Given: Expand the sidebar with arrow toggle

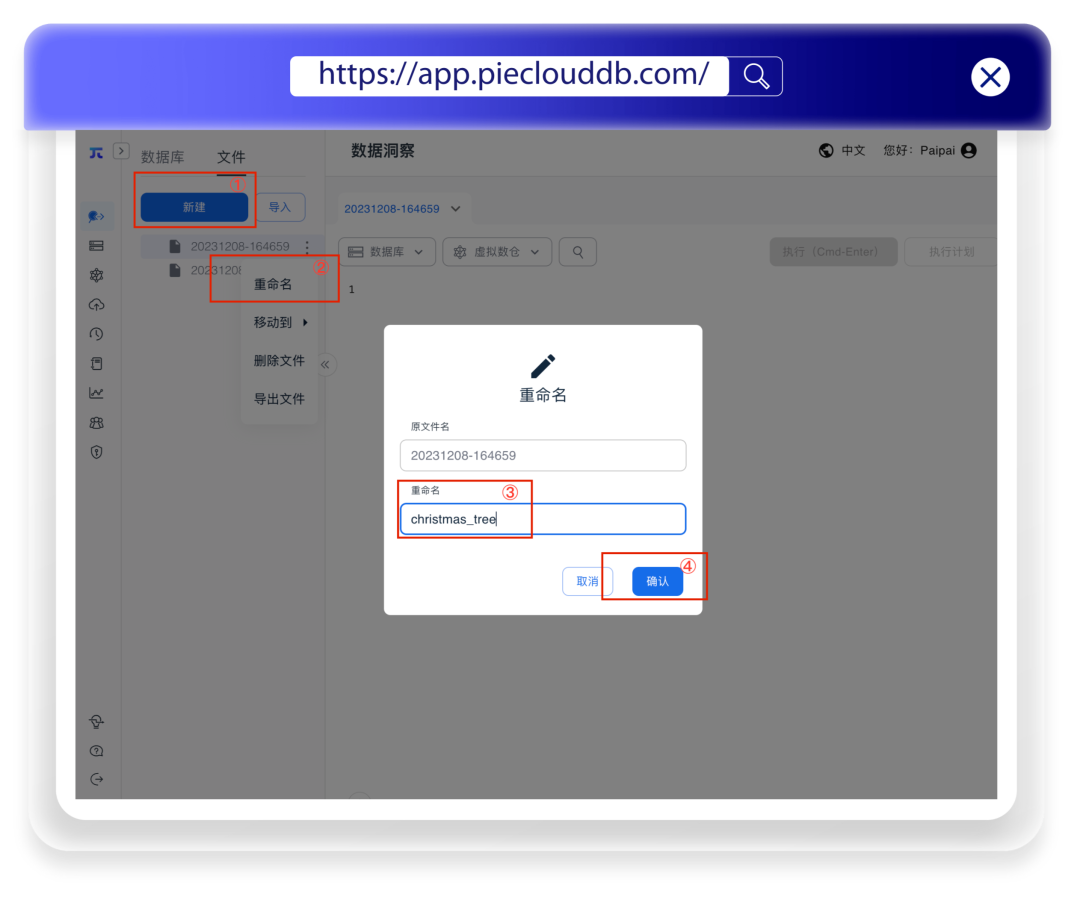Looking at the screenshot, I should click(121, 151).
